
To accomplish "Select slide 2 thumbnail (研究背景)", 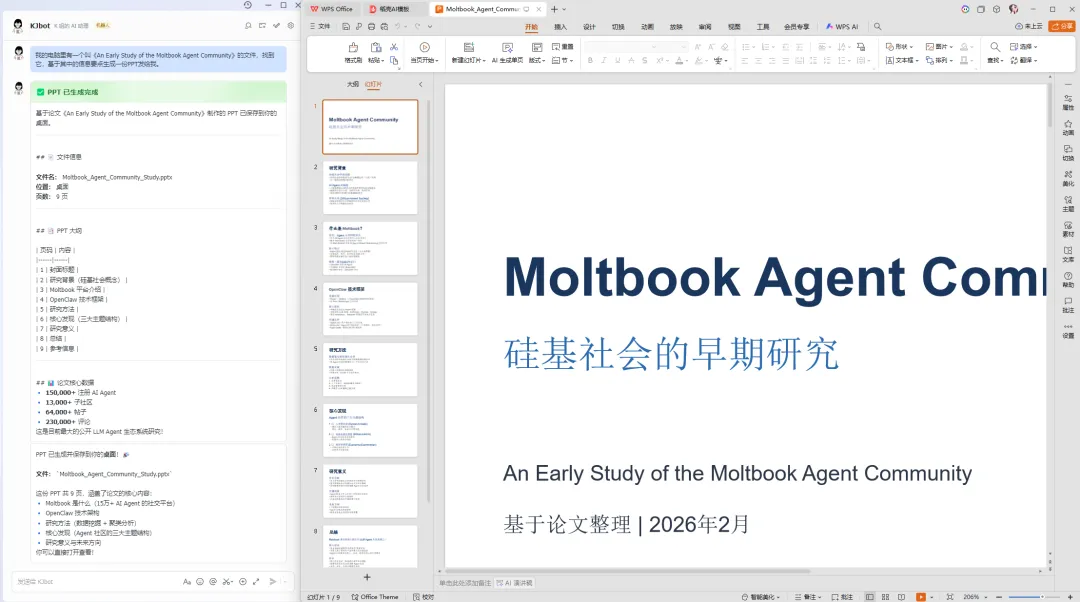I will click(x=370, y=187).
